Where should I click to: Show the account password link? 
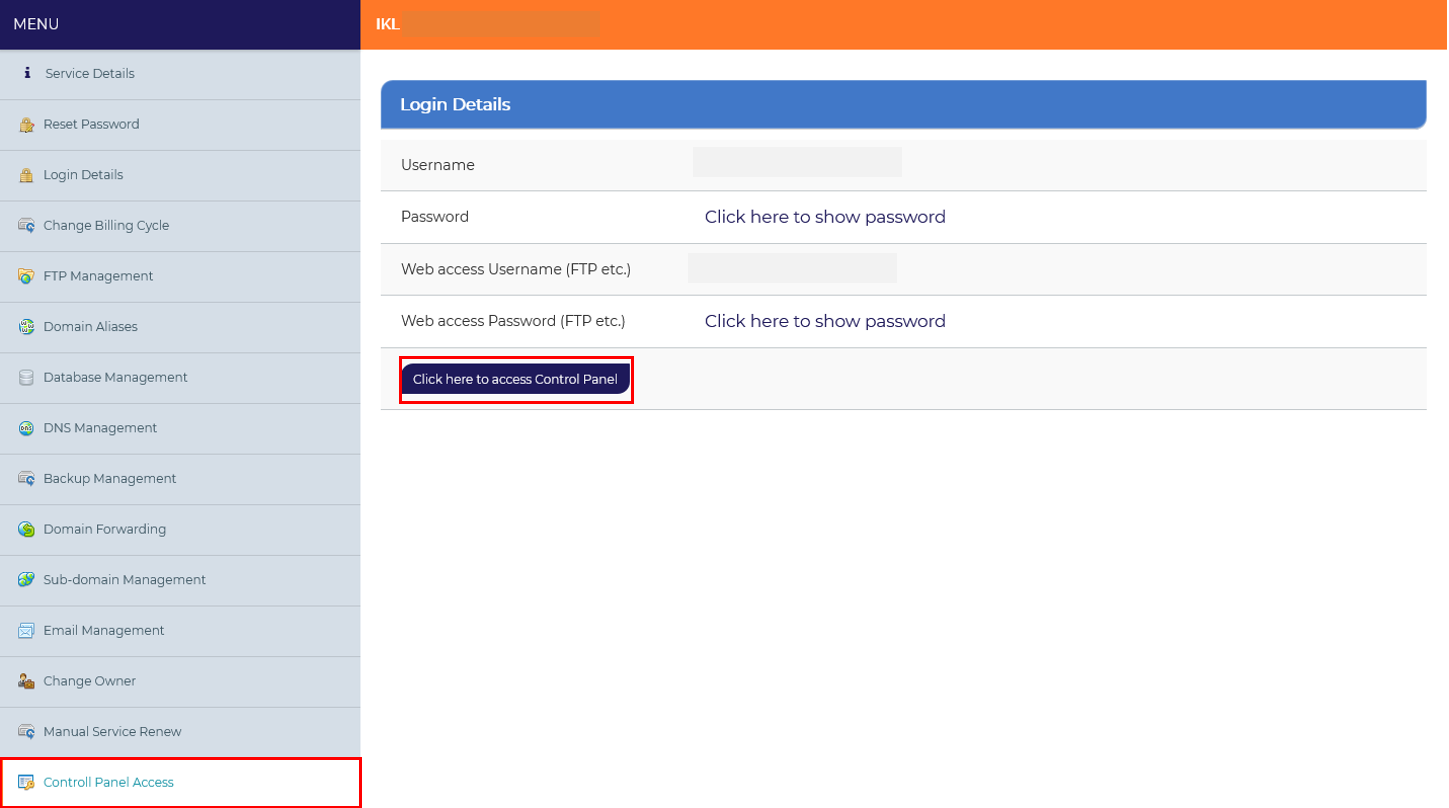click(x=825, y=217)
